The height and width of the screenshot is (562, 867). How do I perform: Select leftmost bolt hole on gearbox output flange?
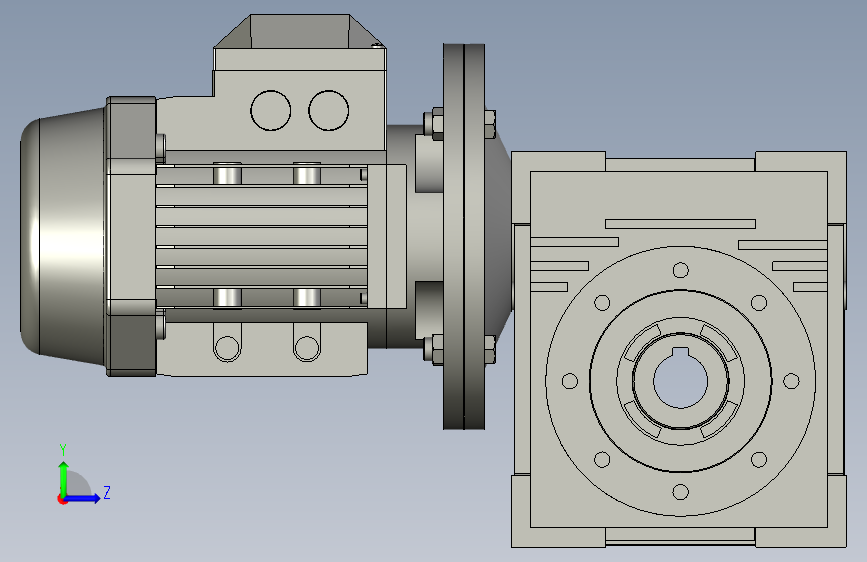[570, 381]
